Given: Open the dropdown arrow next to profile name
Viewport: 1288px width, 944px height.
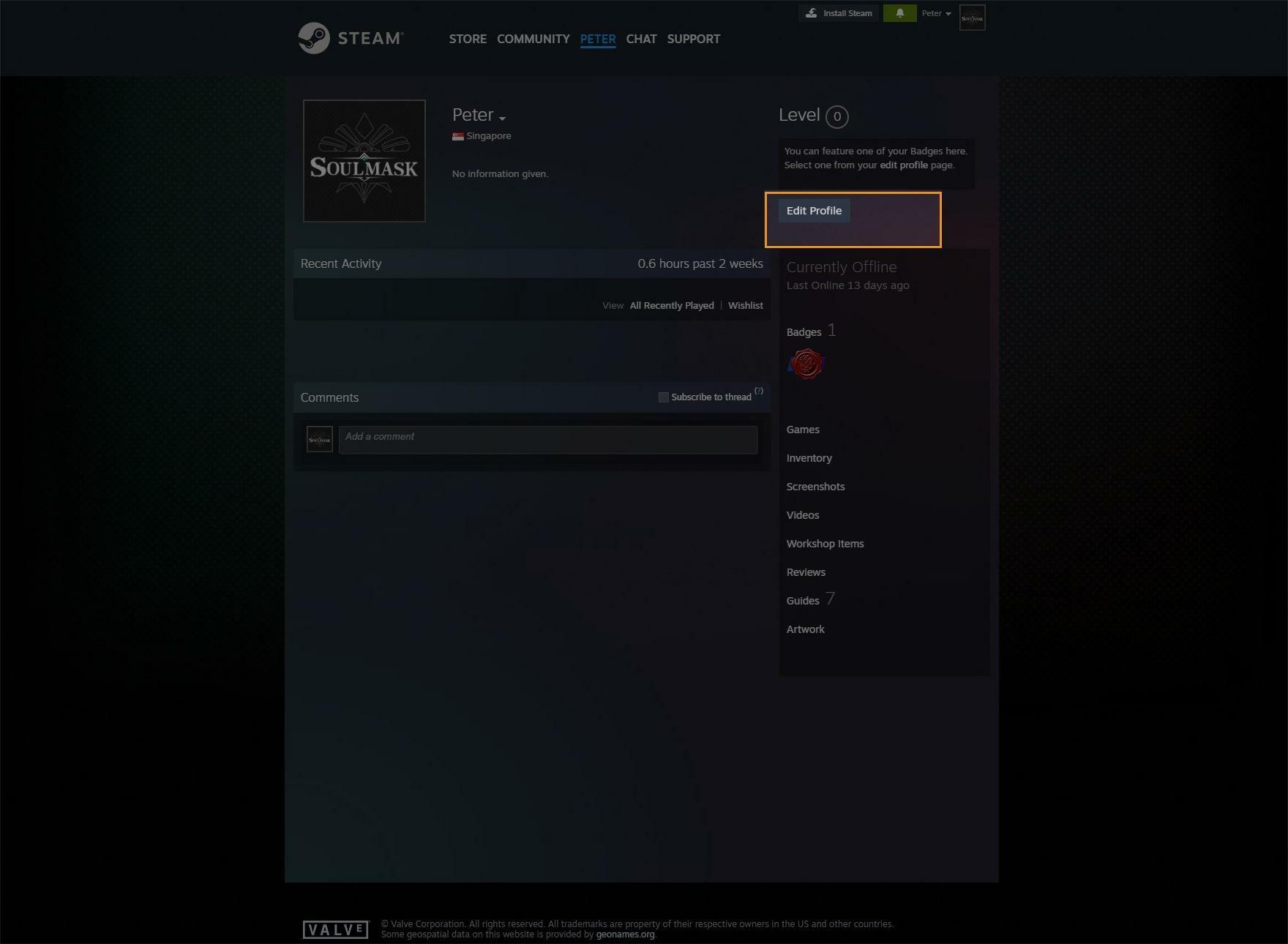Looking at the screenshot, I should point(502,118).
